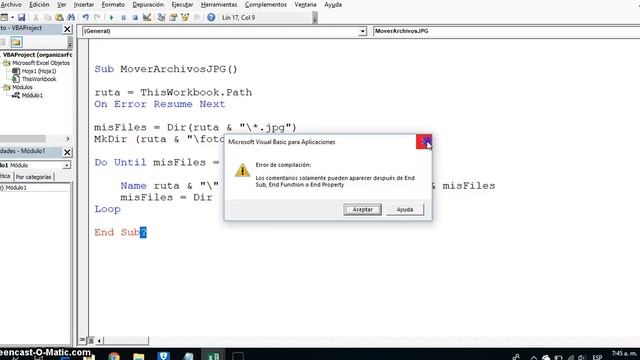
Task: Select Módulo1 in project tree
Action: click(x=32, y=95)
